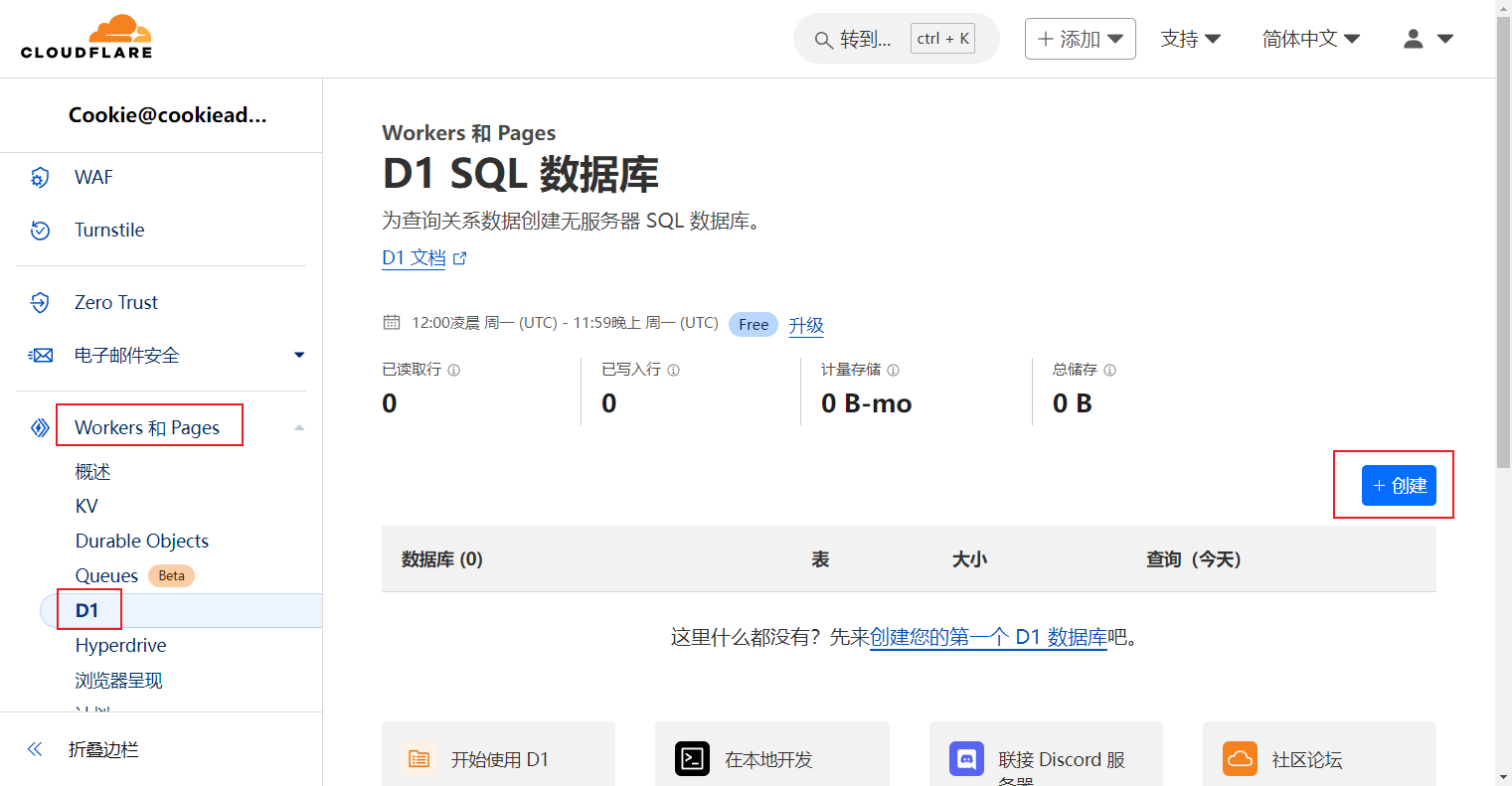The image size is (1512, 786).
Task: Click the calendar date range icon
Action: (392, 323)
